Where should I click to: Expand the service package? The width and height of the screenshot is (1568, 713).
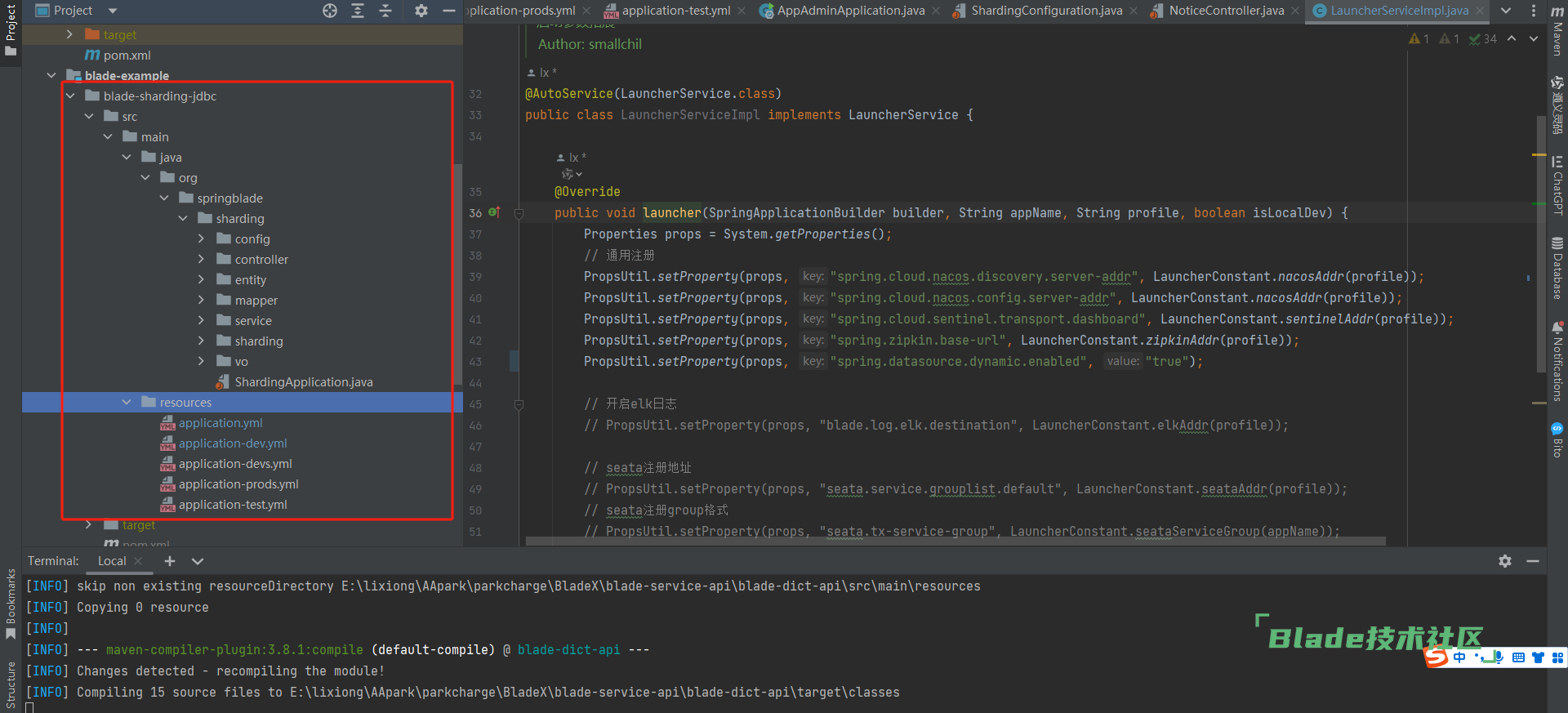202,320
